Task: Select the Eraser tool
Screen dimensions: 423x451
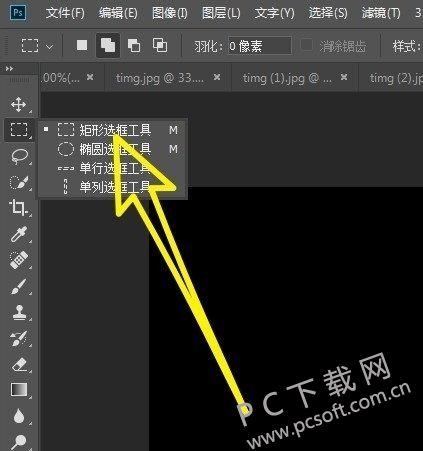Action: point(19,364)
